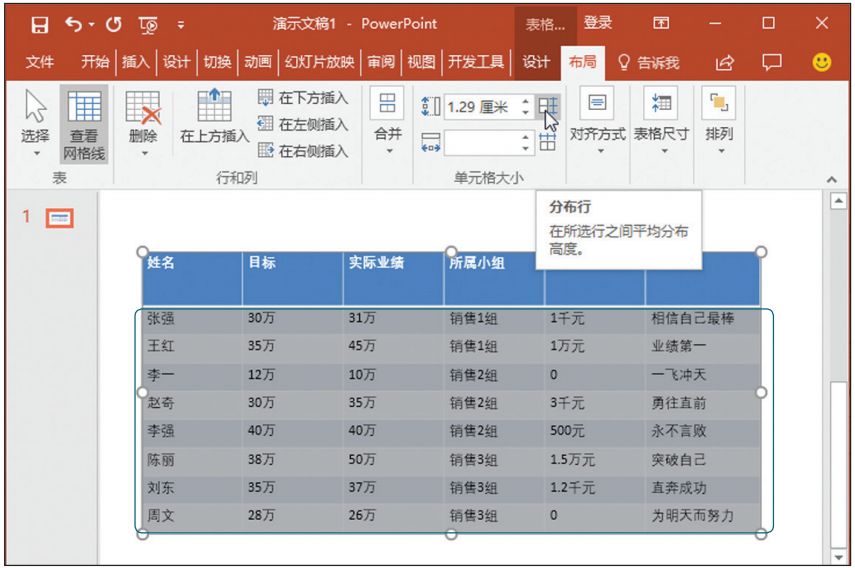The height and width of the screenshot is (568, 855).
Task: Click the column width input field
Action: [x=481, y=143]
